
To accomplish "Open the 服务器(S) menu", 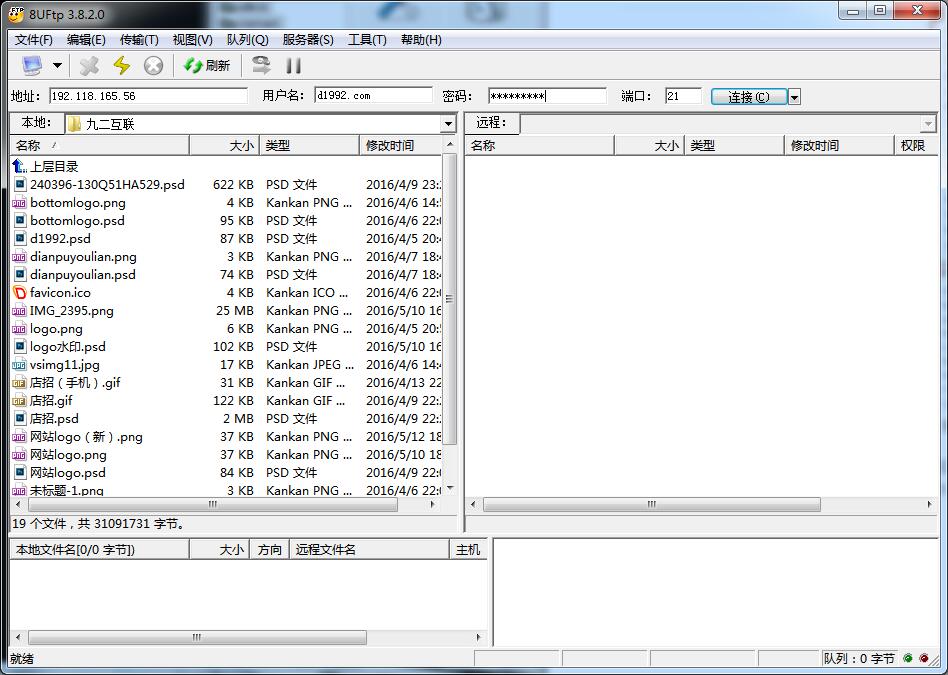I will [308, 40].
